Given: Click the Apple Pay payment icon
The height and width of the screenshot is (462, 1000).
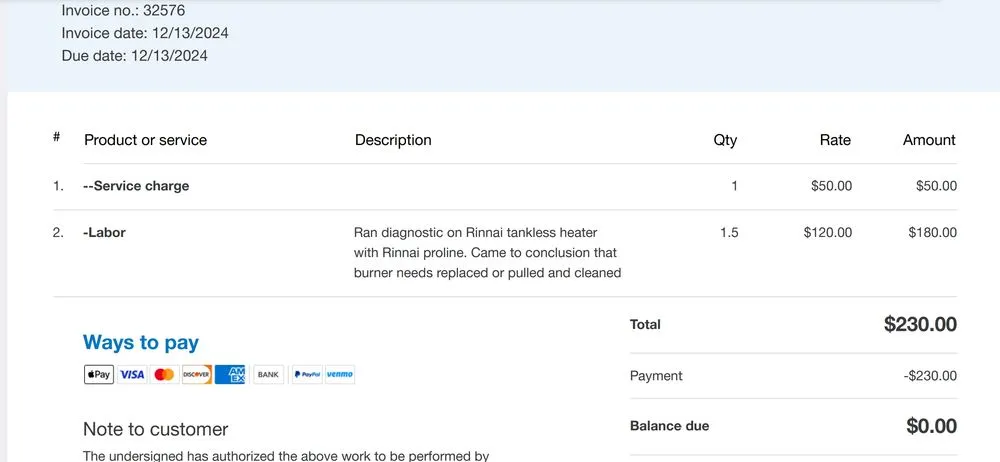Looking at the screenshot, I should pos(98,375).
